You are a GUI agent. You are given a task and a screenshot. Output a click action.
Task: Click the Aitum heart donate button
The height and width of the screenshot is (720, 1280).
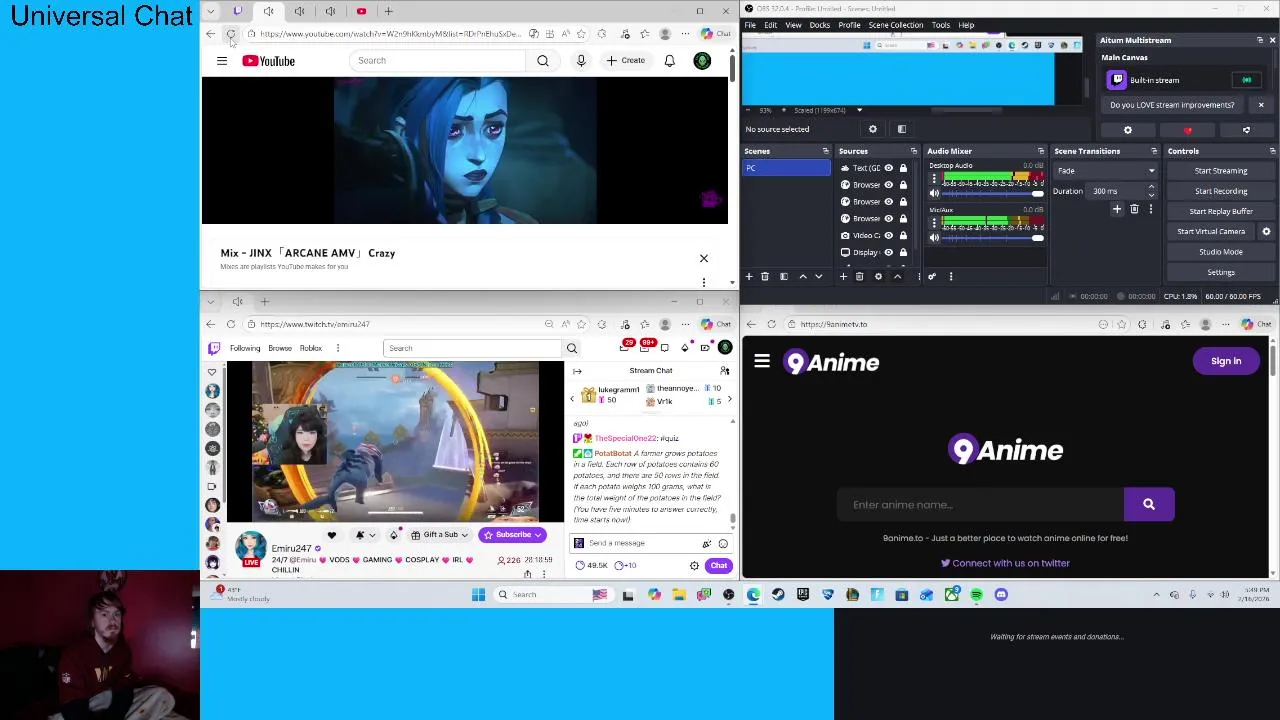point(1188,130)
